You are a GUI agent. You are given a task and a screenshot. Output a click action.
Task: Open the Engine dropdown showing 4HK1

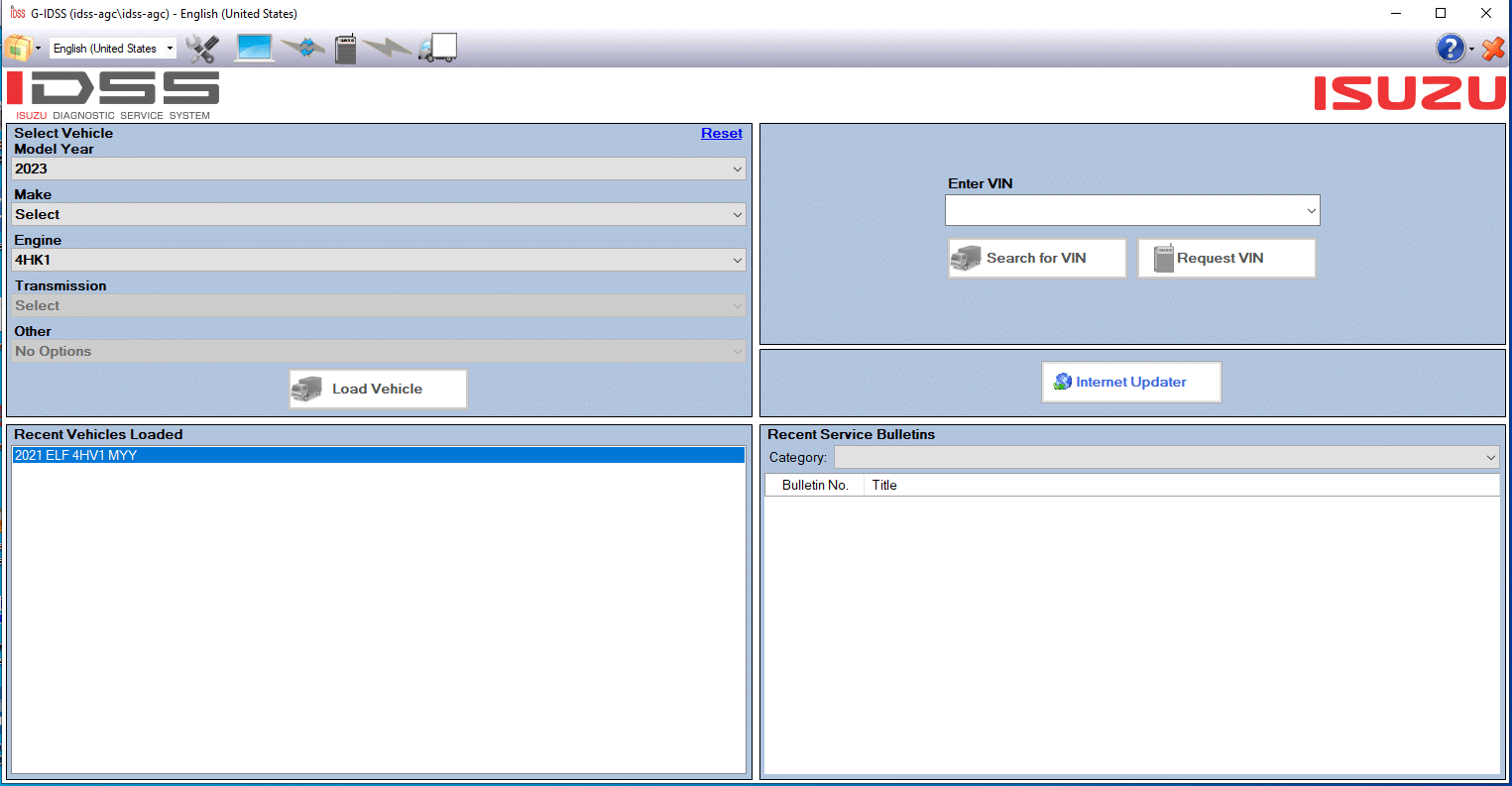pyautogui.click(x=378, y=261)
